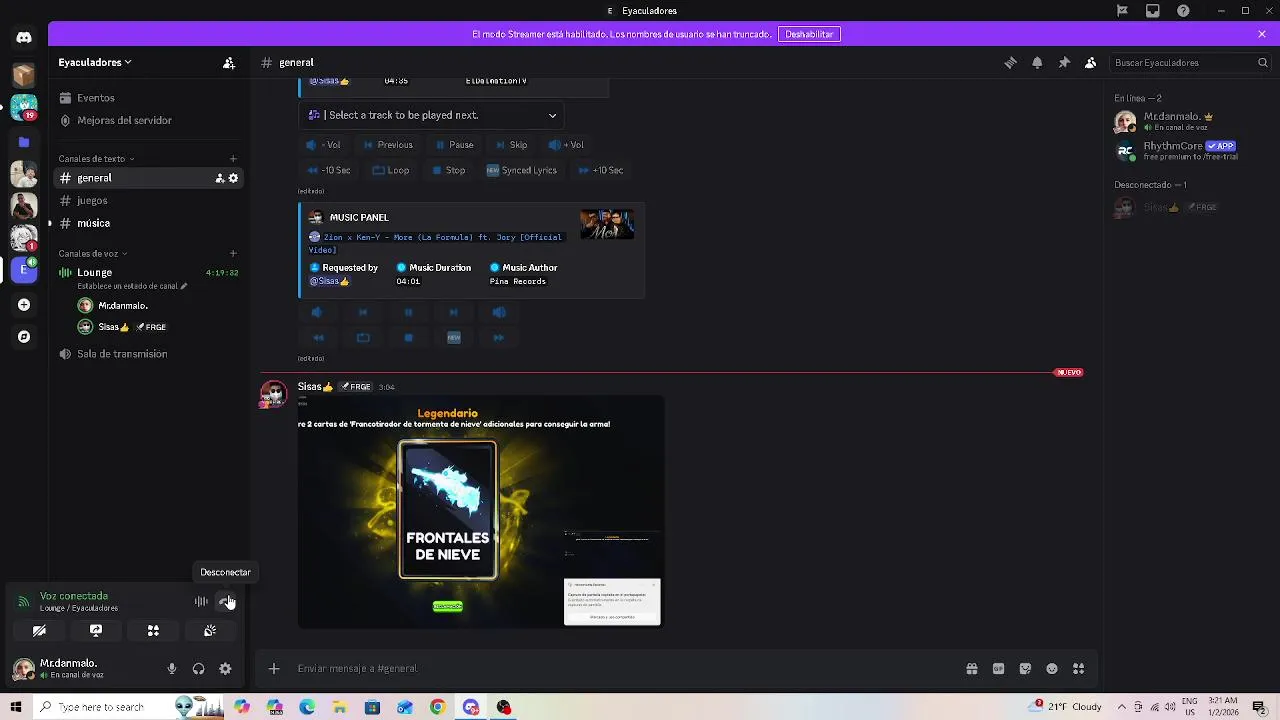The image size is (1280, 720).
Task: Collapse Canales de voz category
Action: [93, 253]
